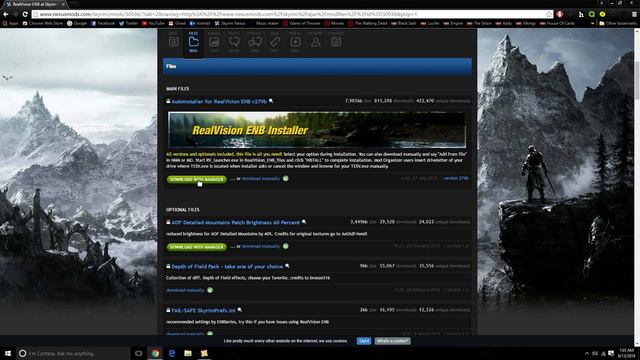Preview Depth of Field Pack magnifier icon

pyautogui.click(x=287, y=266)
